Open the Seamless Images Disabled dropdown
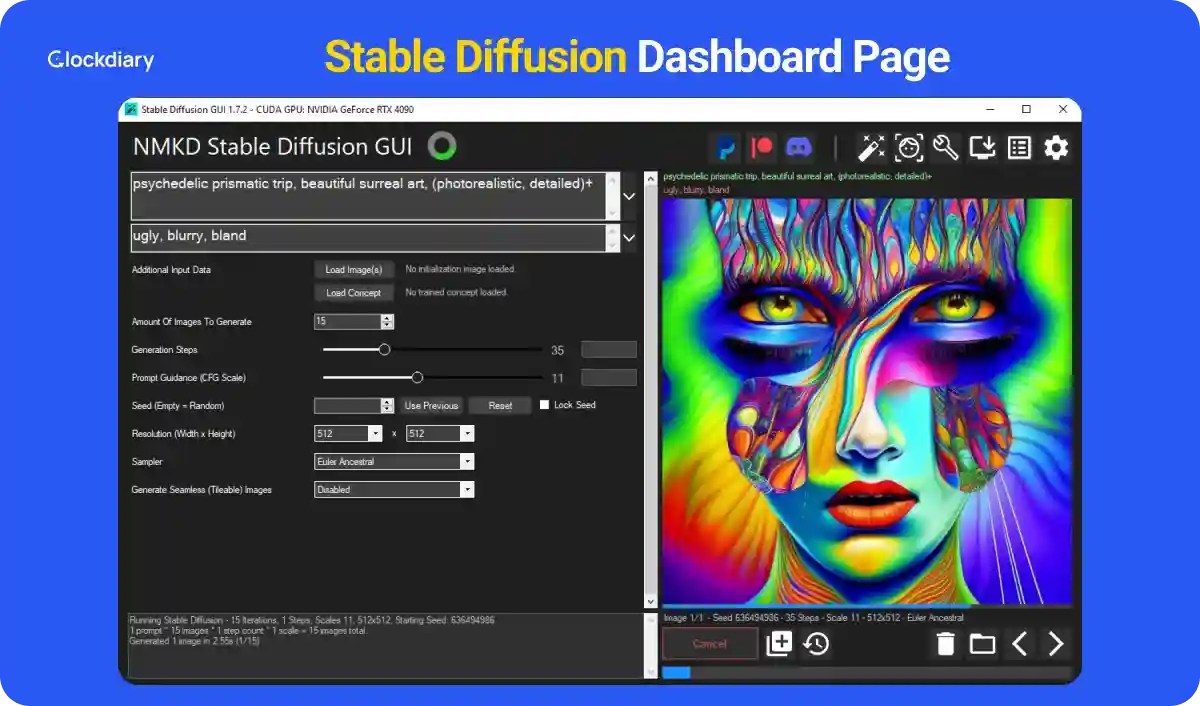The width and height of the screenshot is (1200, 706). click(x=394, y=490)
